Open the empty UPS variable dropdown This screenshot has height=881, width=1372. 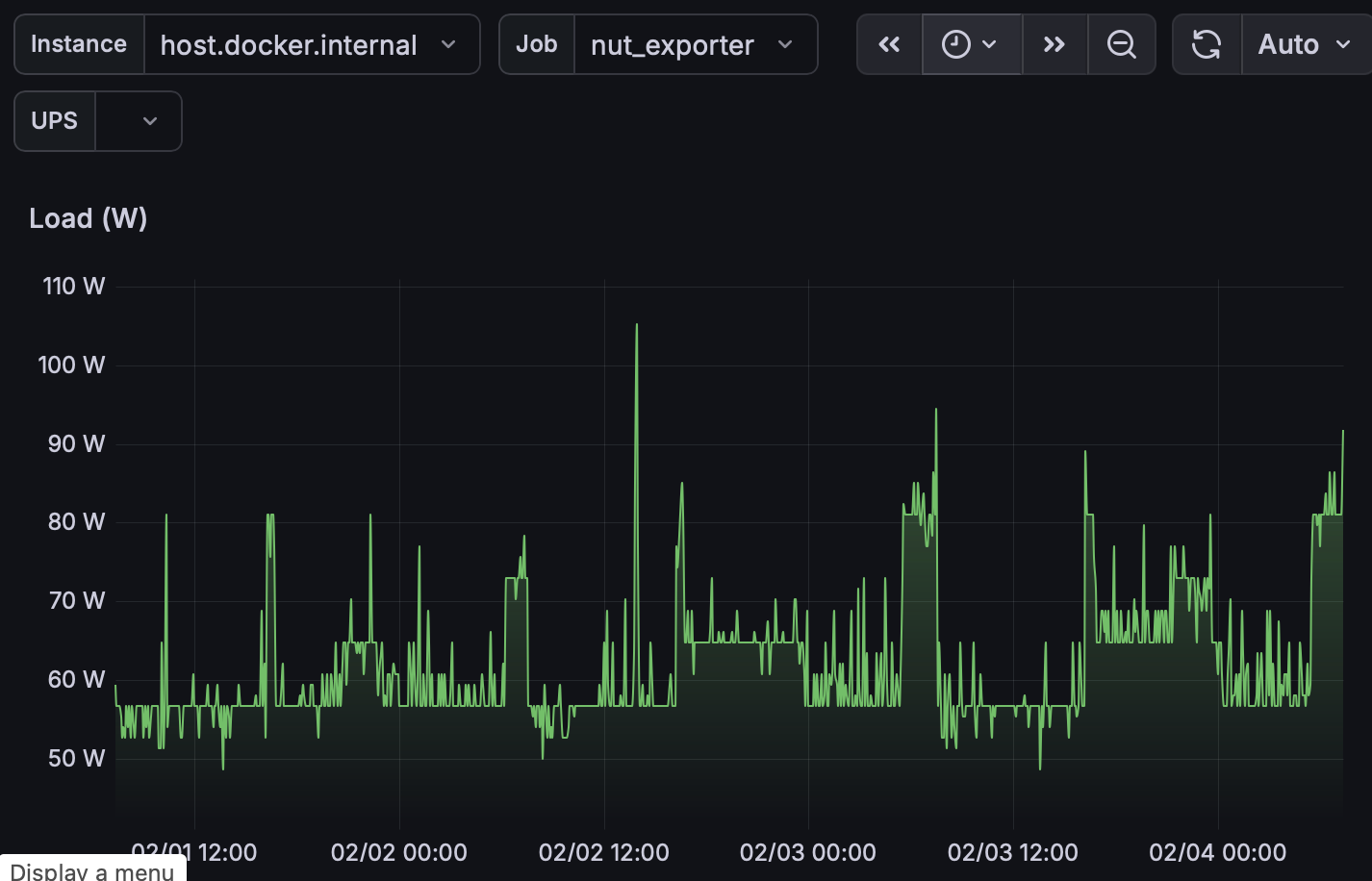click(139, 121)
